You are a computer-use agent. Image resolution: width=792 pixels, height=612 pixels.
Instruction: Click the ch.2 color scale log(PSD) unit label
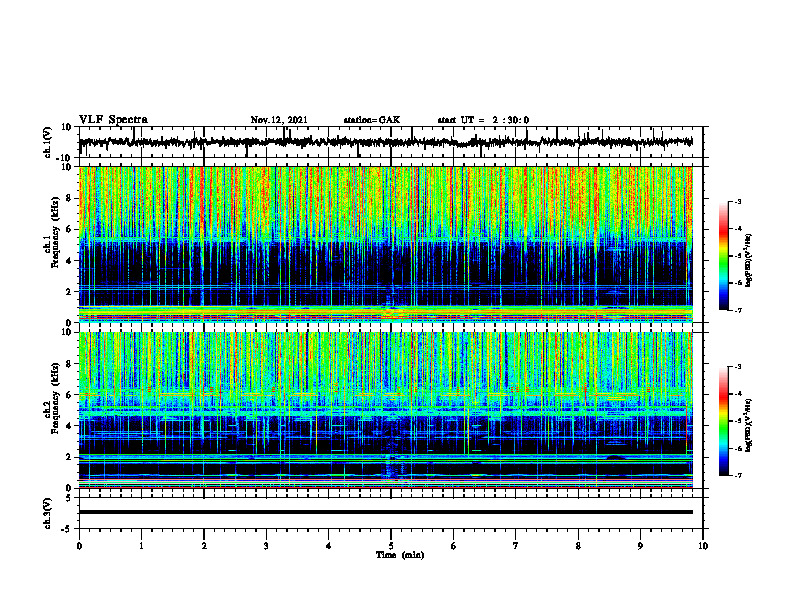click(749, 425)
